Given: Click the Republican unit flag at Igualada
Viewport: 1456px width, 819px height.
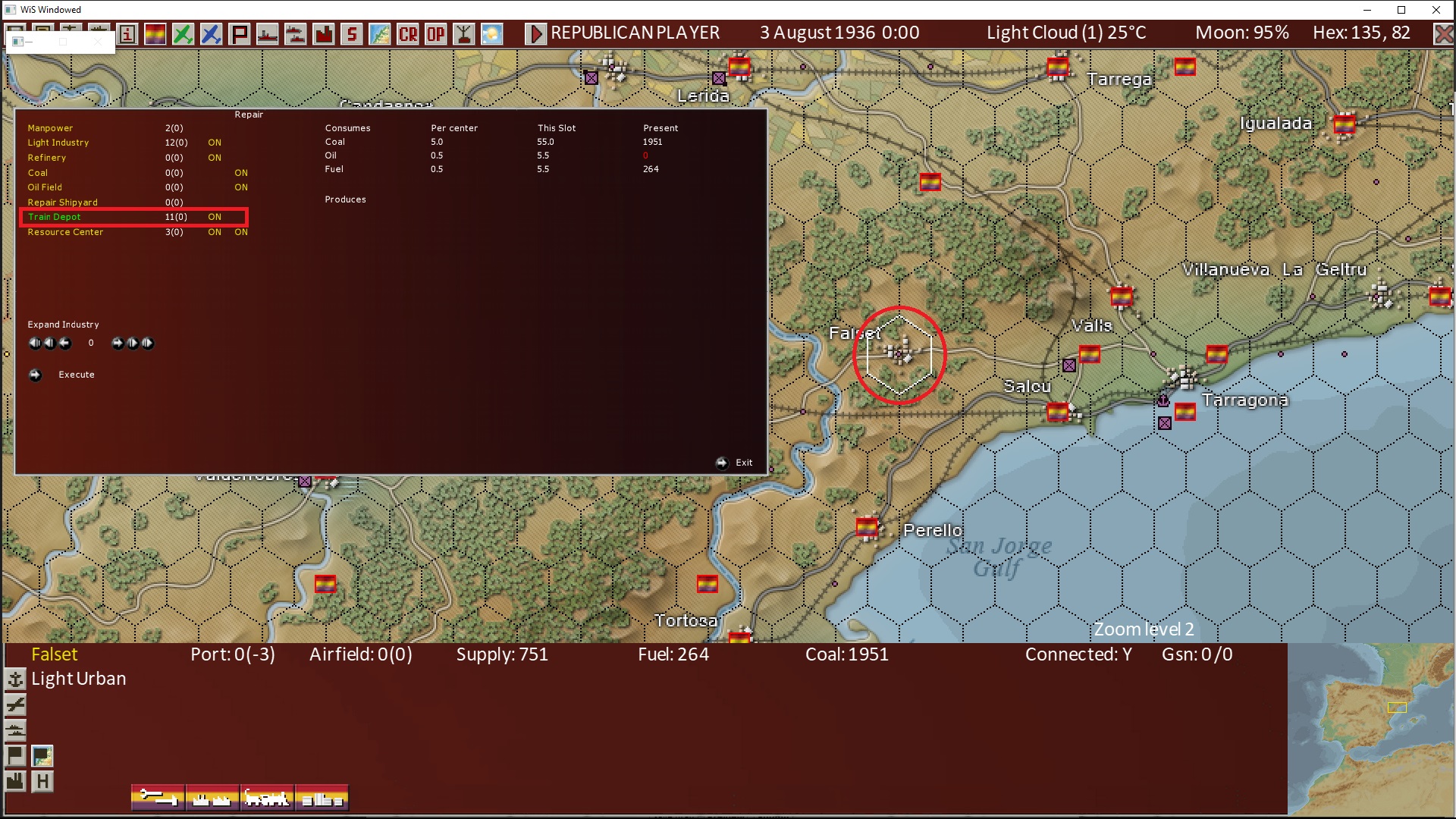Looking at the screenshot, I should point(1345,123).
